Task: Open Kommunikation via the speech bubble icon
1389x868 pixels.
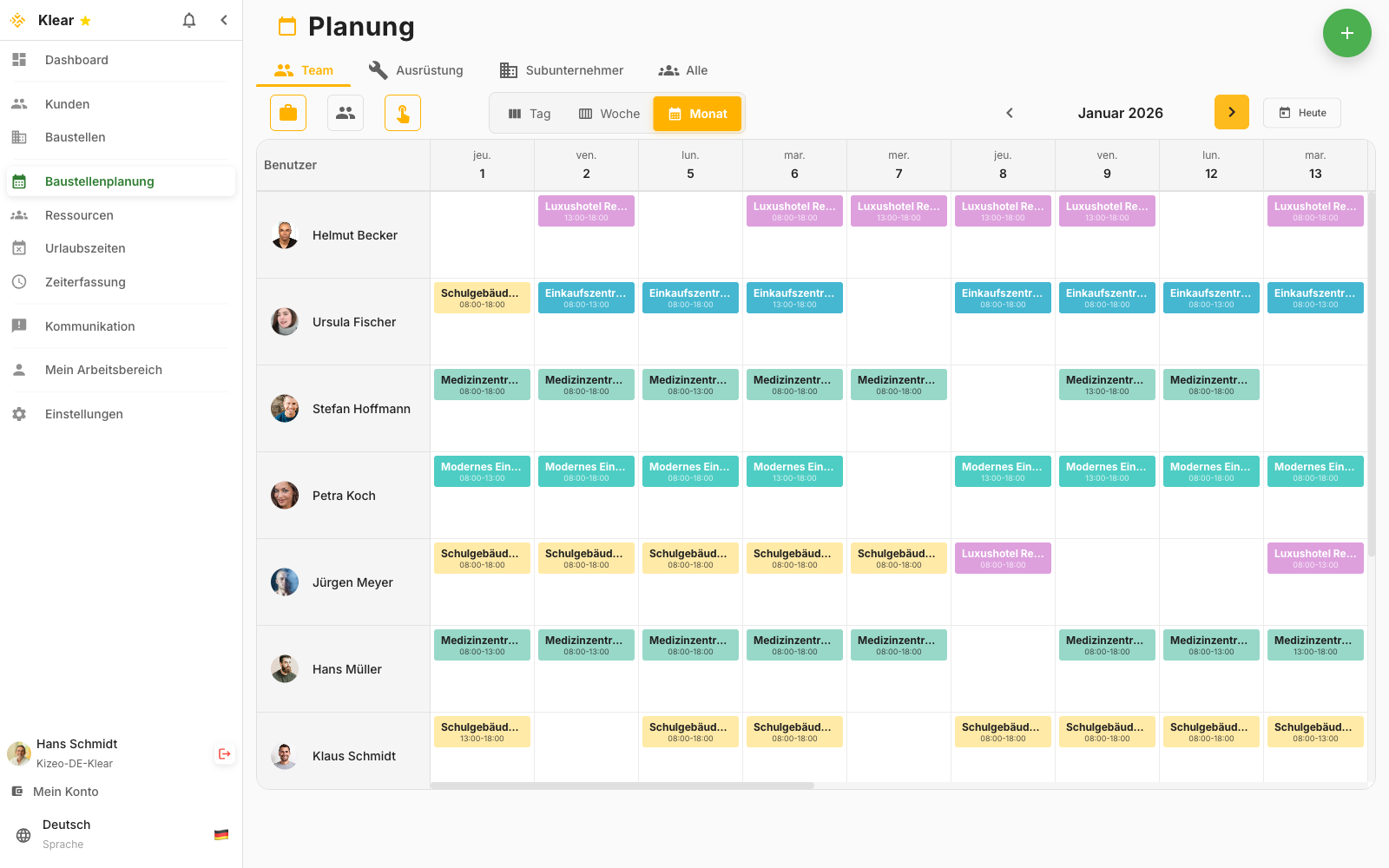Action: pyautogui.click(x=19, y=325)
